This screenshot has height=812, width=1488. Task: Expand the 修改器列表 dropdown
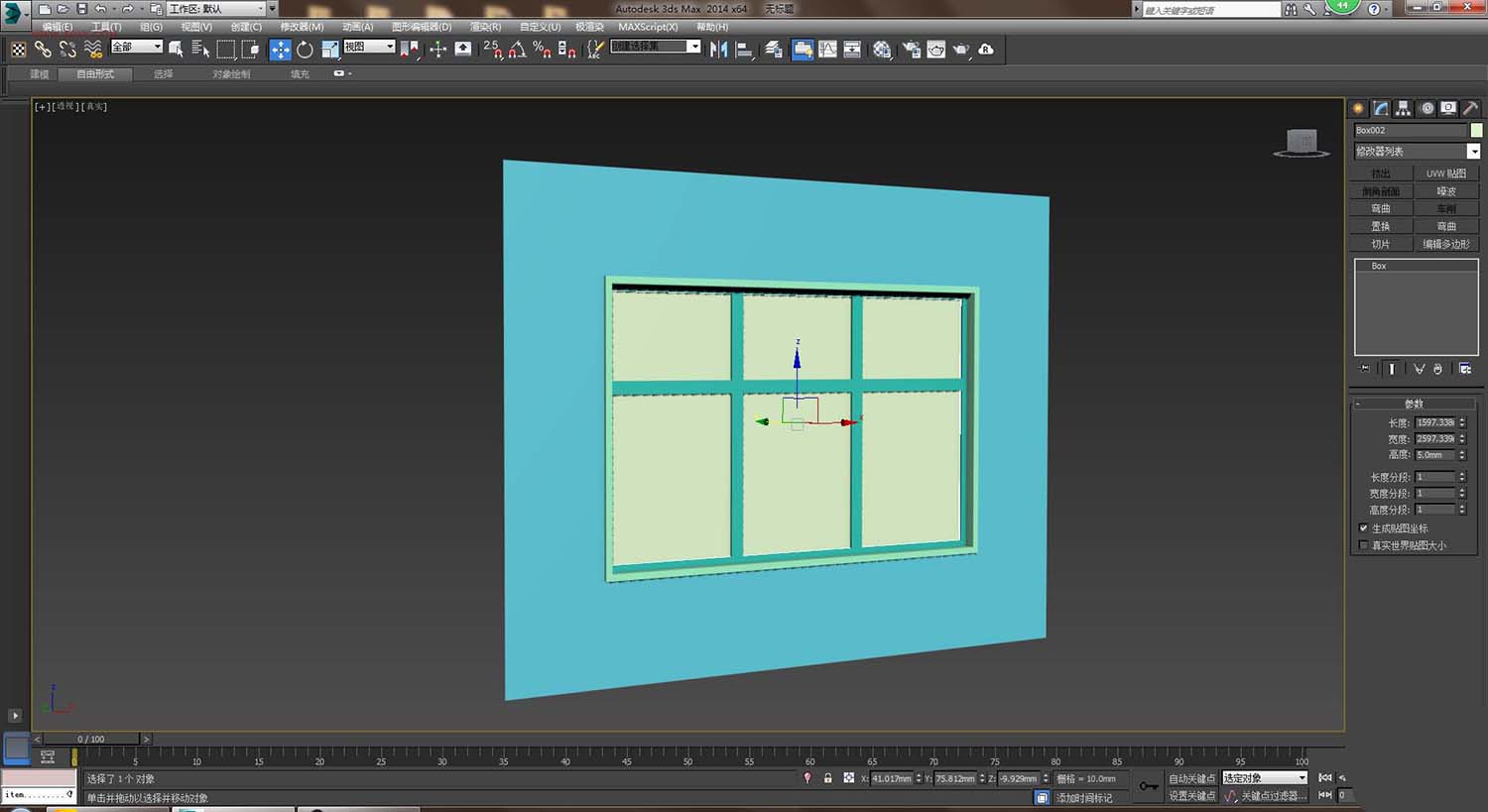click(x=1473, y=152)
